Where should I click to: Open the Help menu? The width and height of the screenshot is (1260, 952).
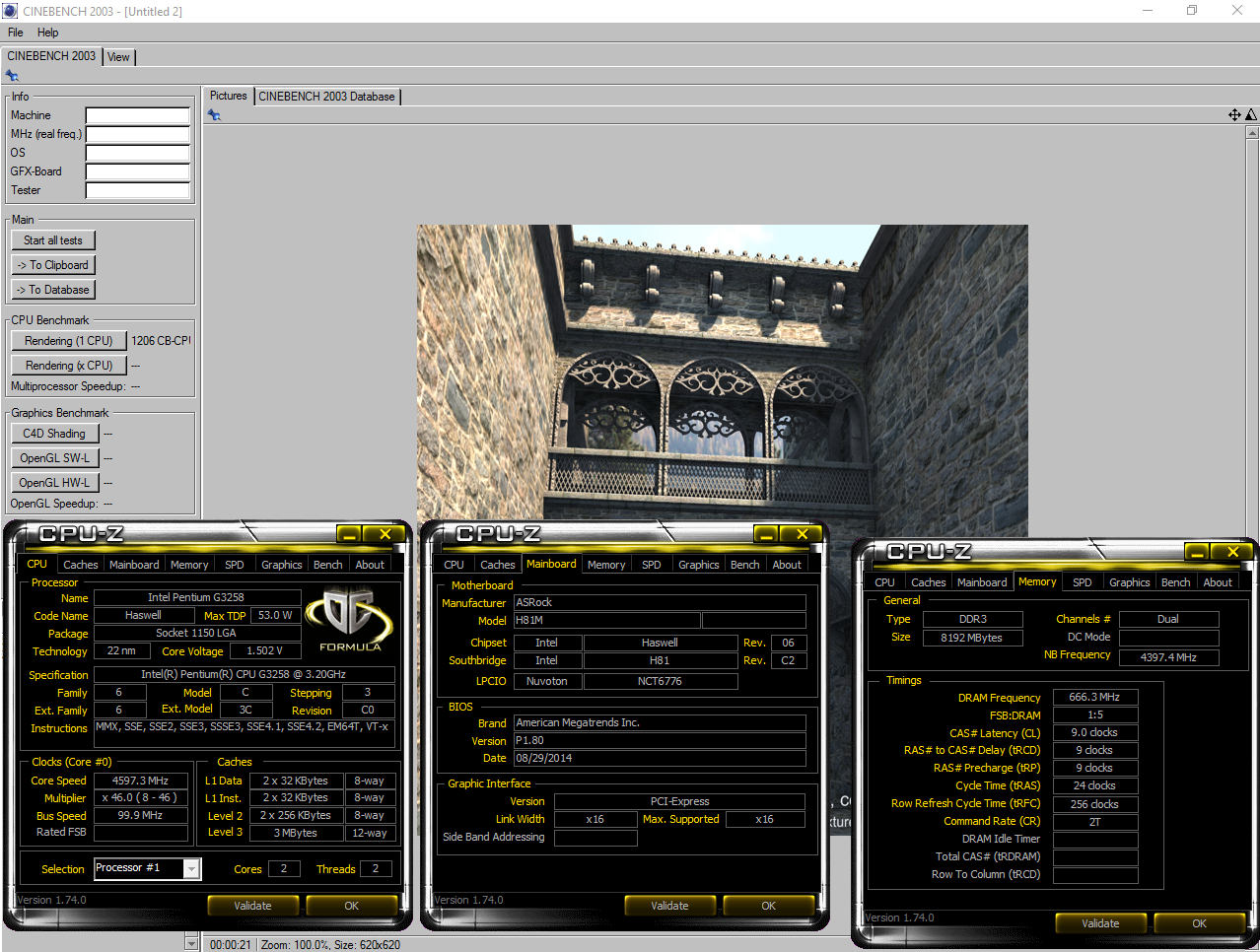click(x=47, y=33)
